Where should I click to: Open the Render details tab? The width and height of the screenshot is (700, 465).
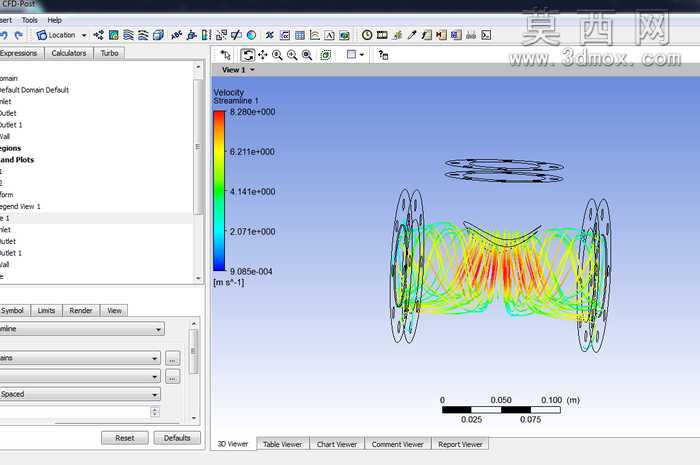pyautogui.click(x=81, y=311)
